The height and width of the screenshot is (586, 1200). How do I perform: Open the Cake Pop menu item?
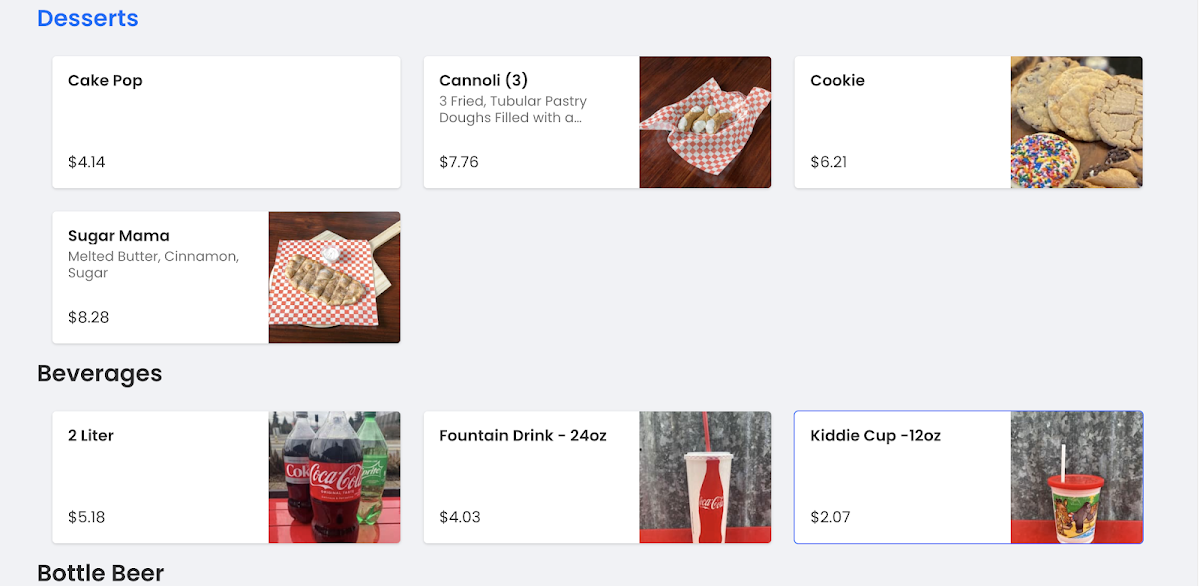click(226, 121)
